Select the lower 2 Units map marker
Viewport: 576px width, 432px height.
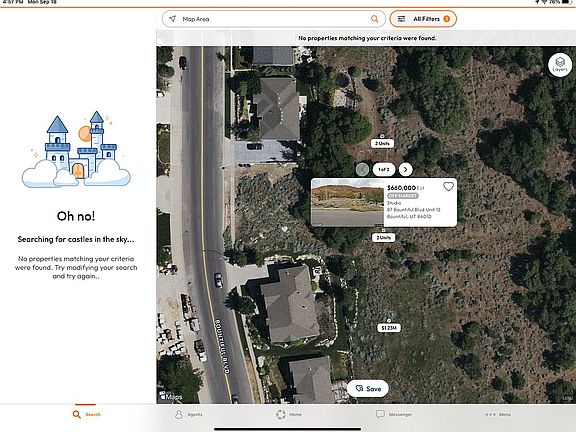point(383,238)
